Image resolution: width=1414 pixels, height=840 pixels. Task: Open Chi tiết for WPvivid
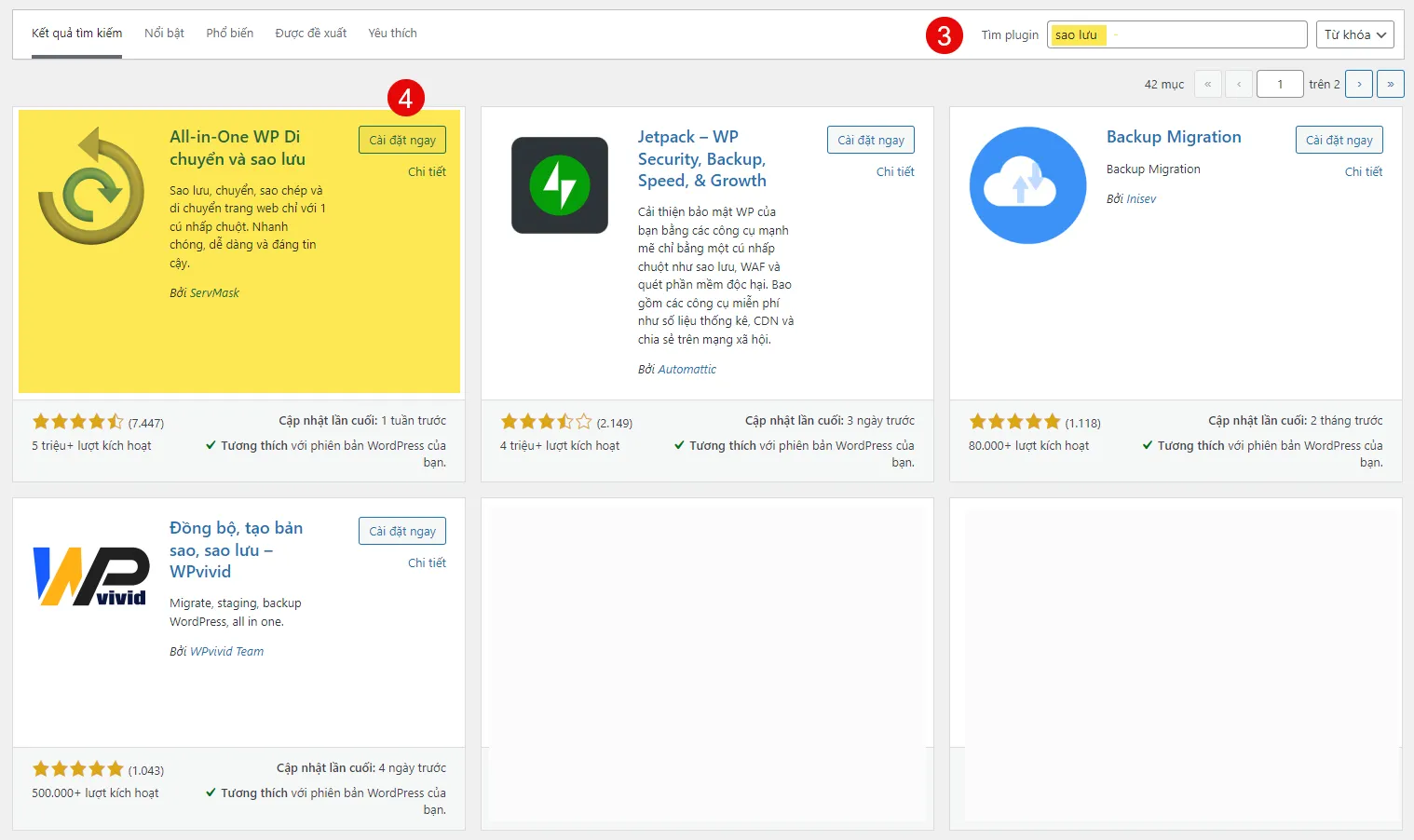[427, 563]
